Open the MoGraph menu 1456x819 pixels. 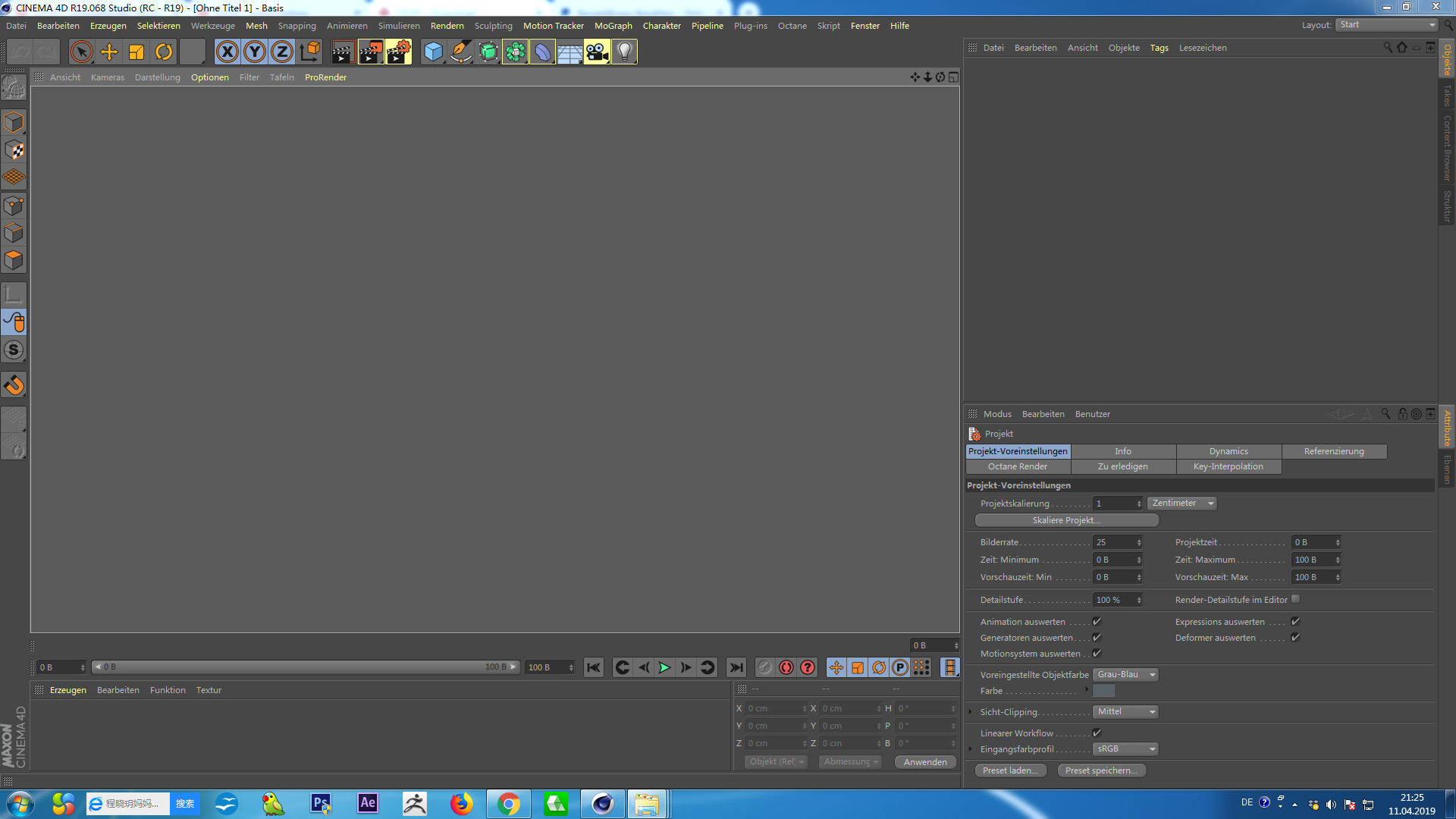[613, 26]
